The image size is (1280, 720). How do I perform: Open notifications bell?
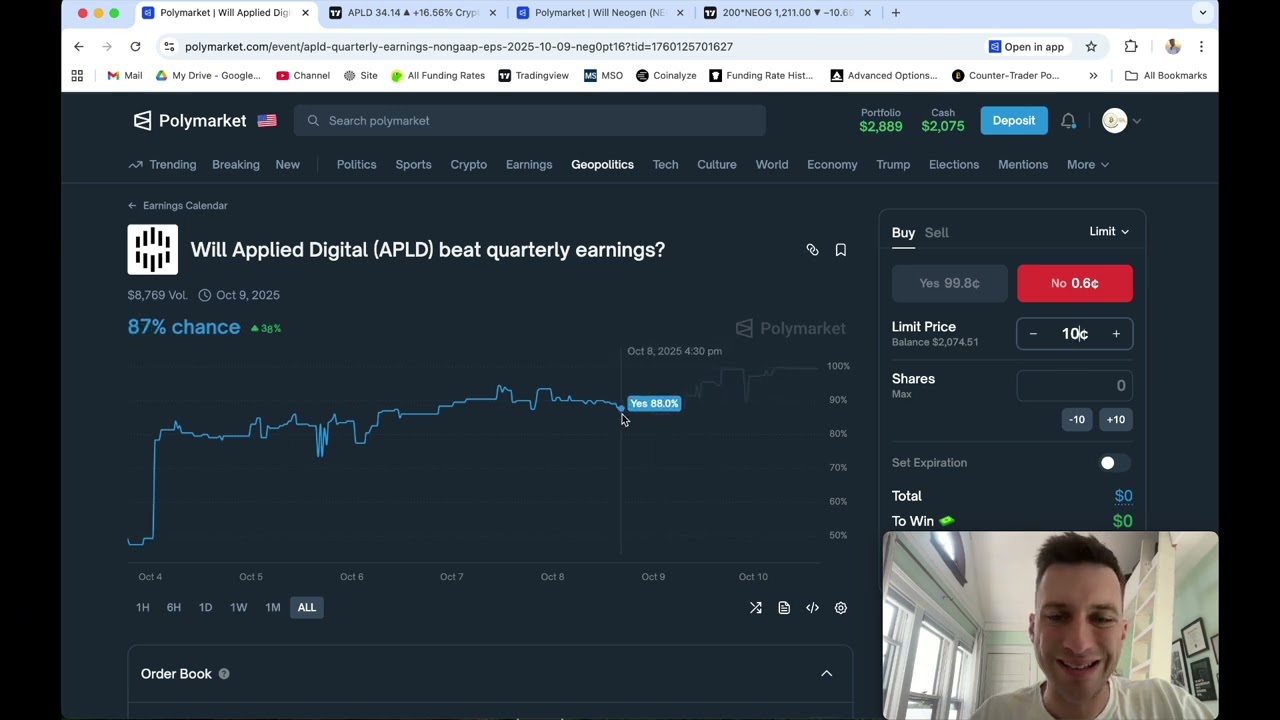(1068, 121)
